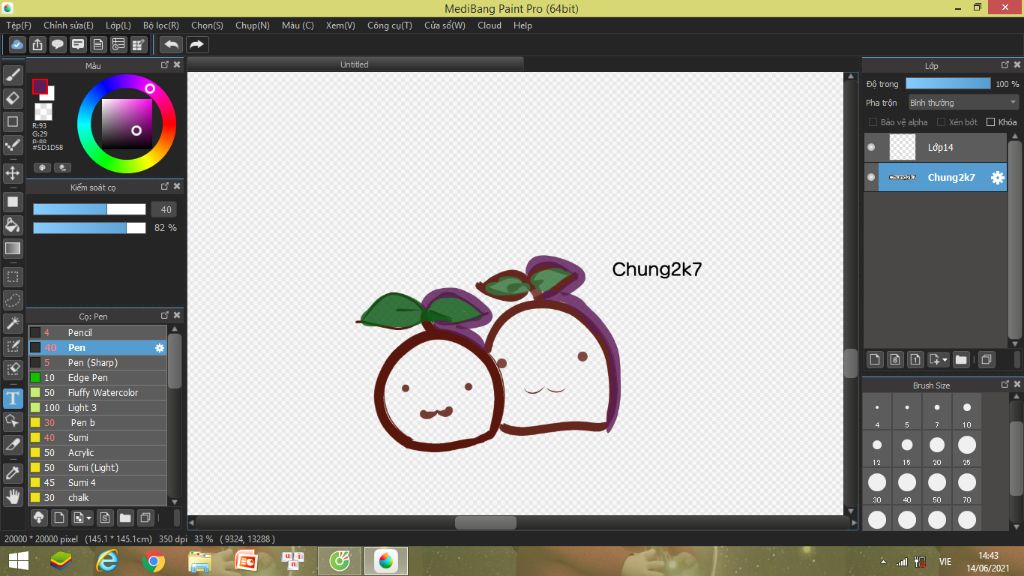Select the Magic Wand tool
This screenshot has width=1024, height=576.
(x=12, y=323)
